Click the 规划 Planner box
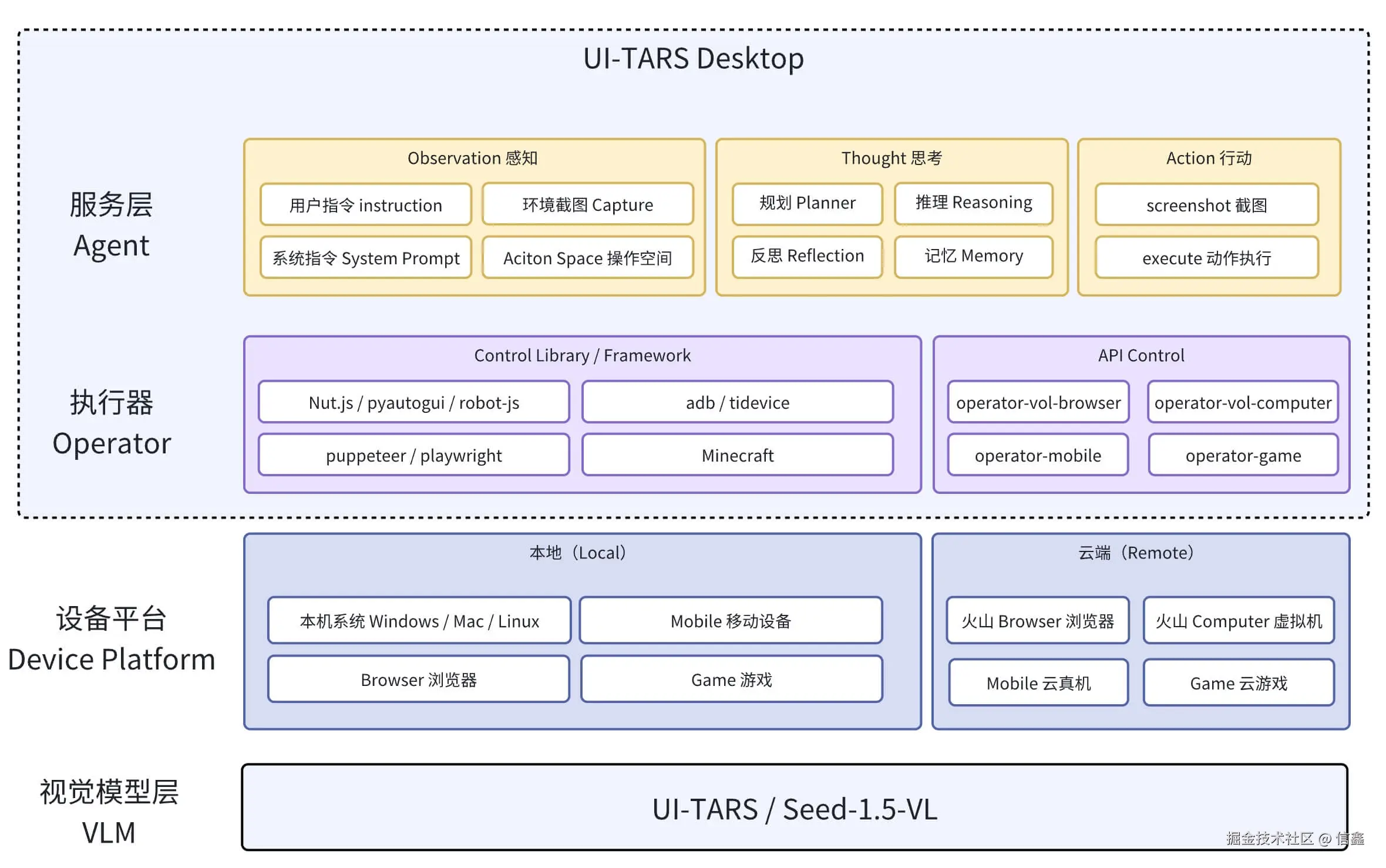 [807, 203]
